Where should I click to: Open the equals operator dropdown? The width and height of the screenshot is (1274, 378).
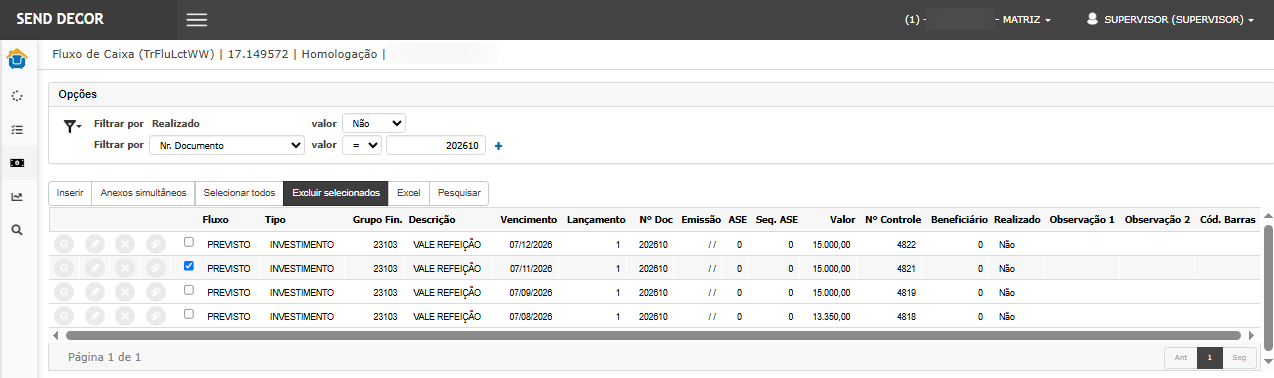coord(362,145)
